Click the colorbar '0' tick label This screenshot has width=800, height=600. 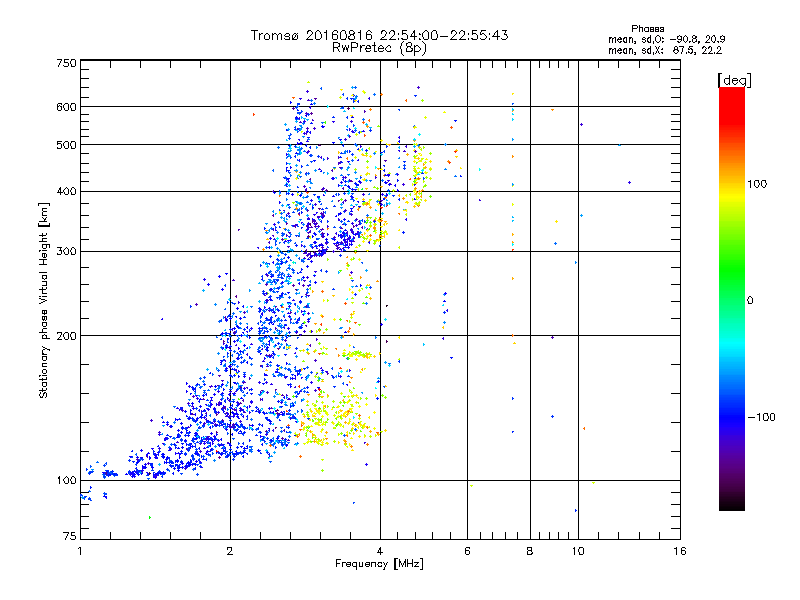[x=750, y=301]
